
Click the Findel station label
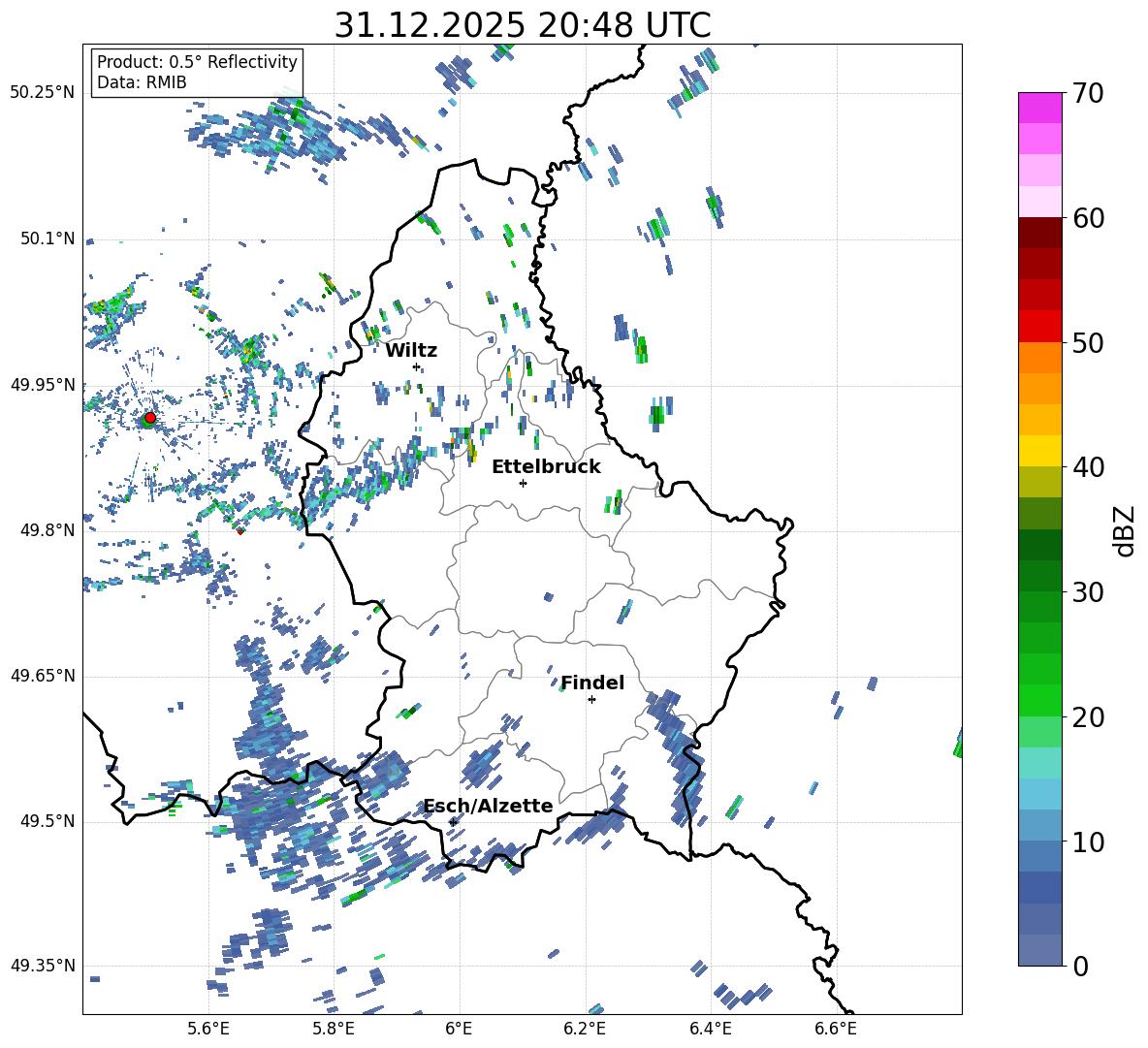click(x=592, y=683)
